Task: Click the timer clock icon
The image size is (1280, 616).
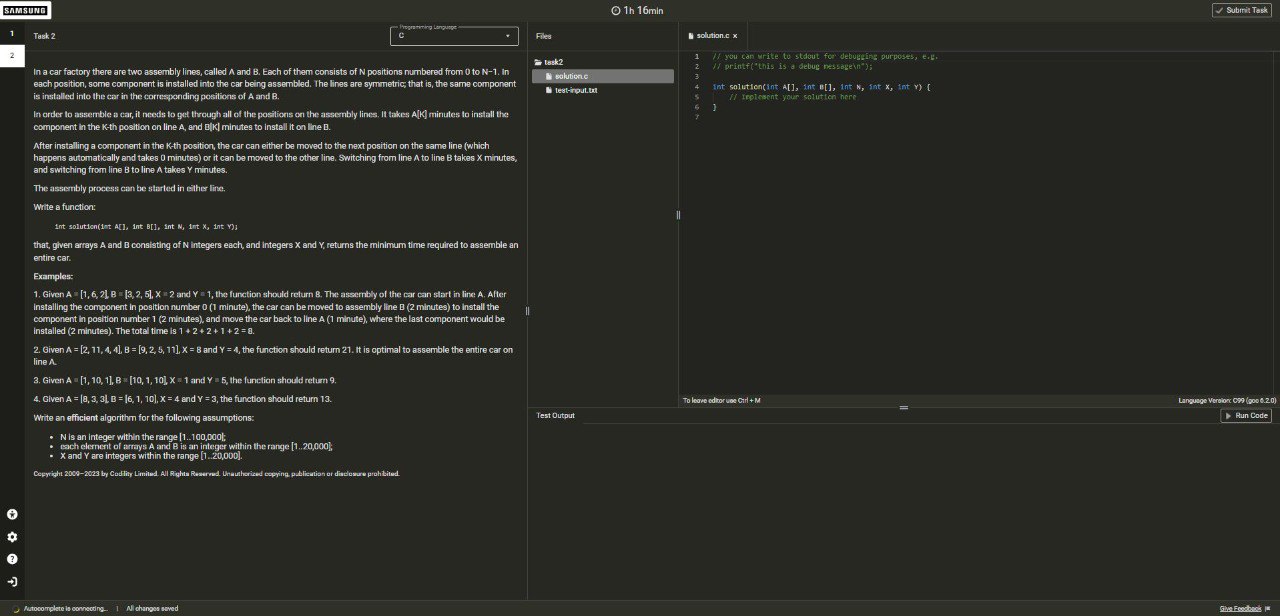Action: pyautogui.click(x=615, y=10)
